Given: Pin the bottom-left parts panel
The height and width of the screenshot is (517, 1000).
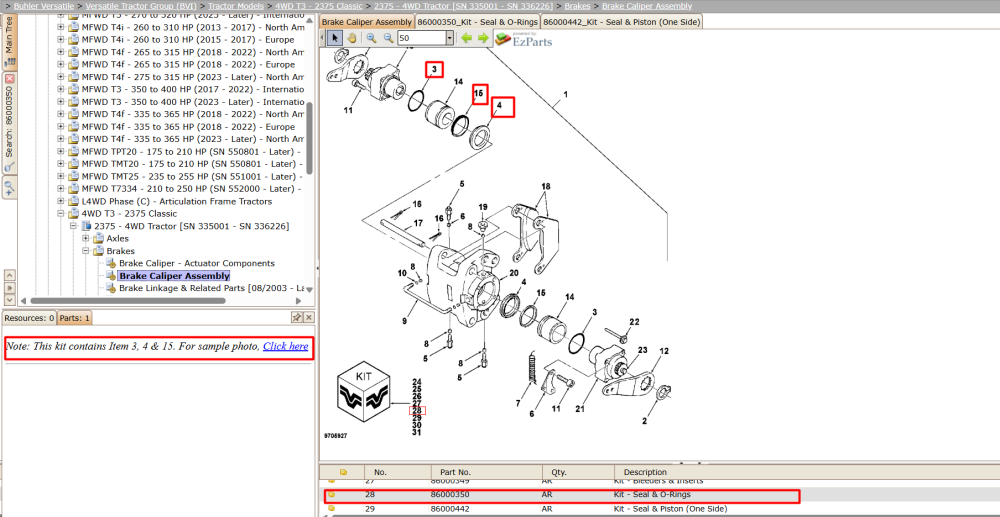Looking at the screenshot, I should 297,317.
